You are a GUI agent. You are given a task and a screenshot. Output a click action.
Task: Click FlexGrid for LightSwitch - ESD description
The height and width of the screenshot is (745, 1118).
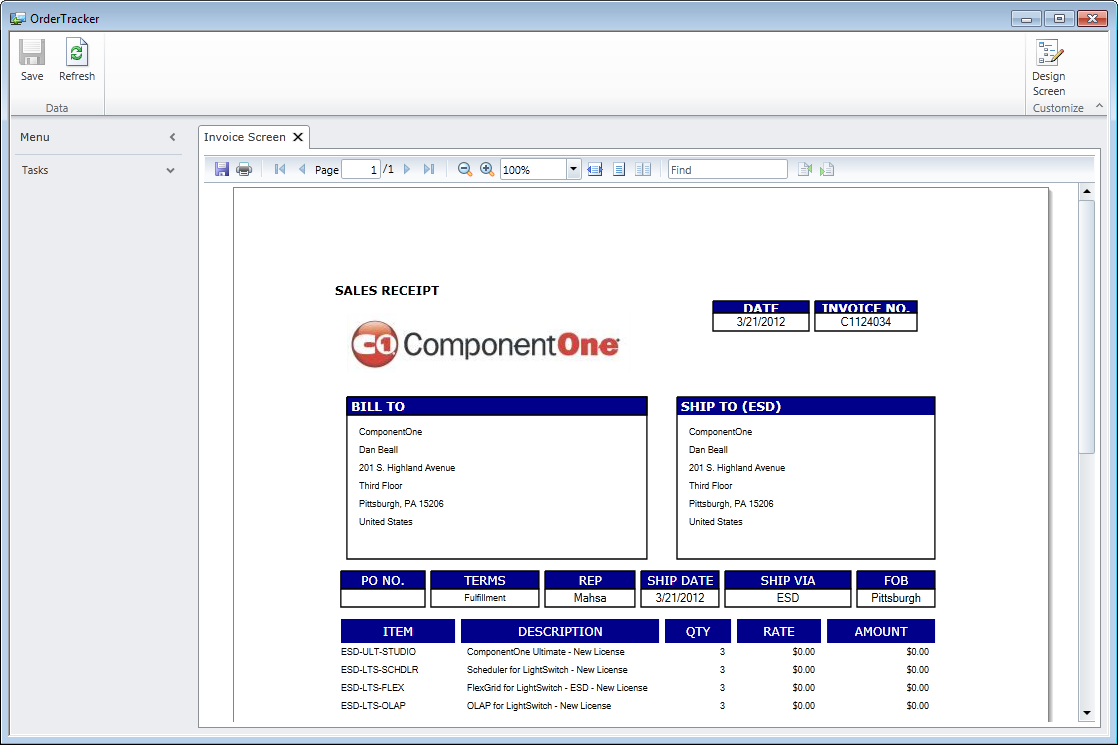[557, 688]
